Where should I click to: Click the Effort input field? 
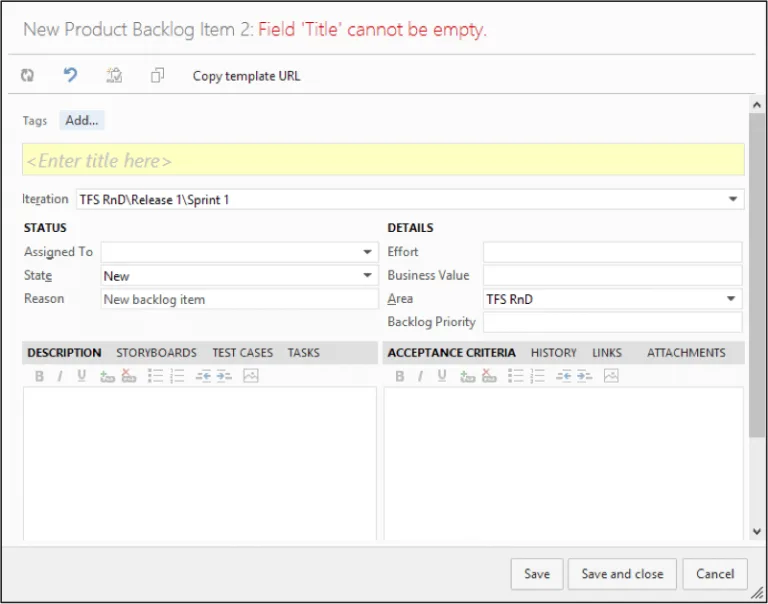(x=612, y=252)
